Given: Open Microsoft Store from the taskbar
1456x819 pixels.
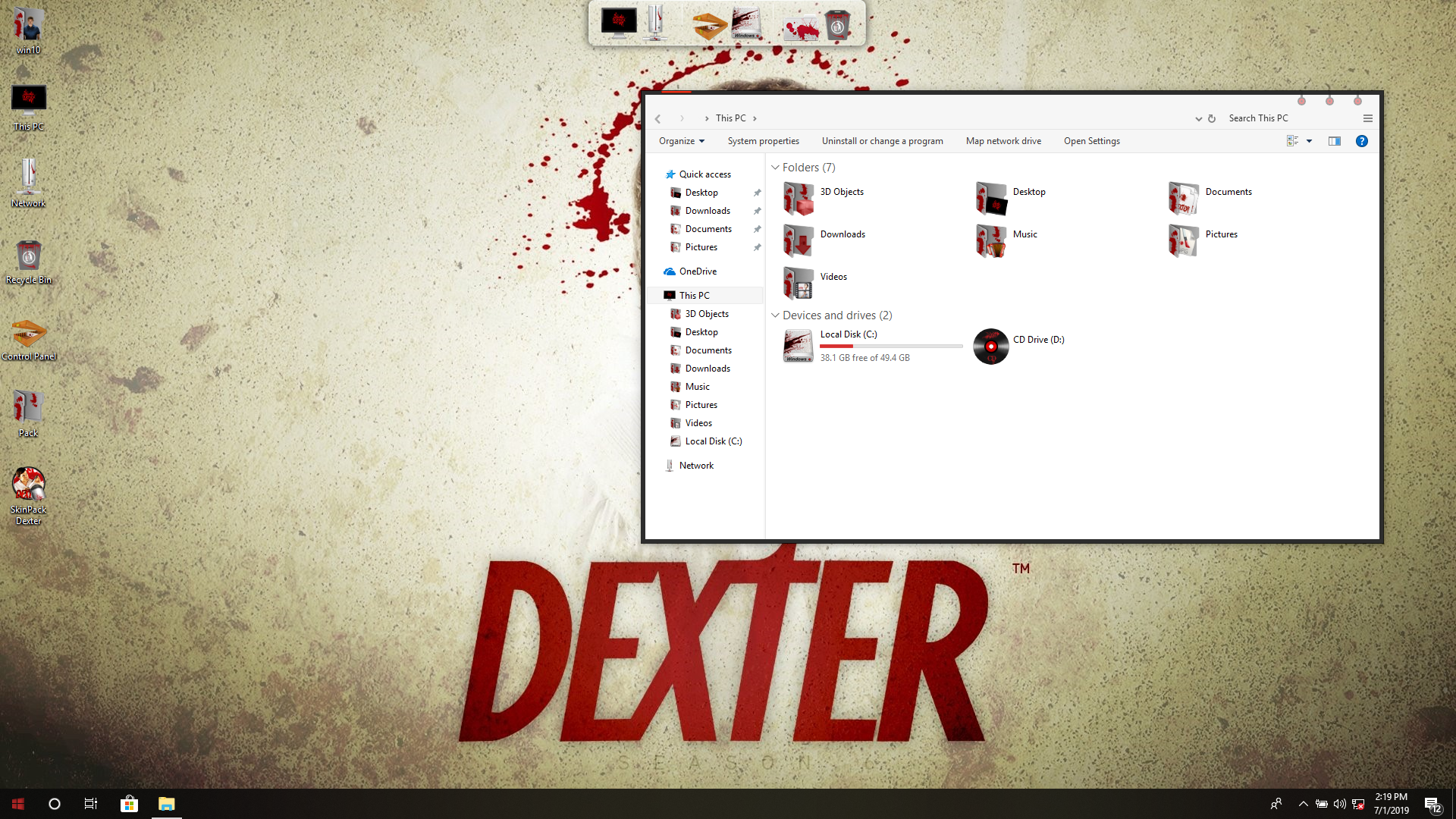Looking at the screenshot, I should click(129, 804).
